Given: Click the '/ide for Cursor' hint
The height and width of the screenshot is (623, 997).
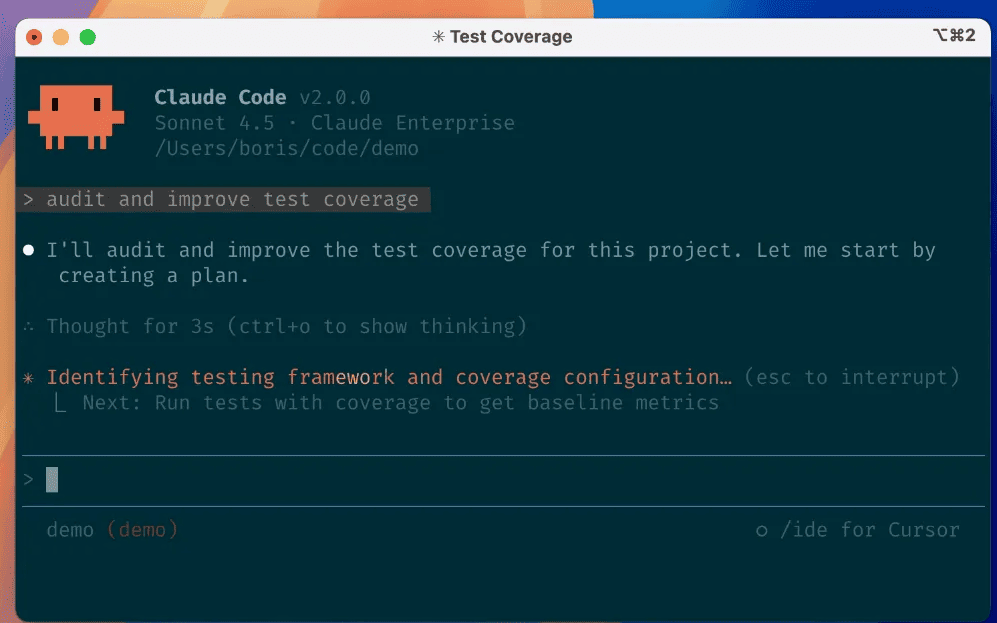Looking at the screenshot, I should click(868, 530).
